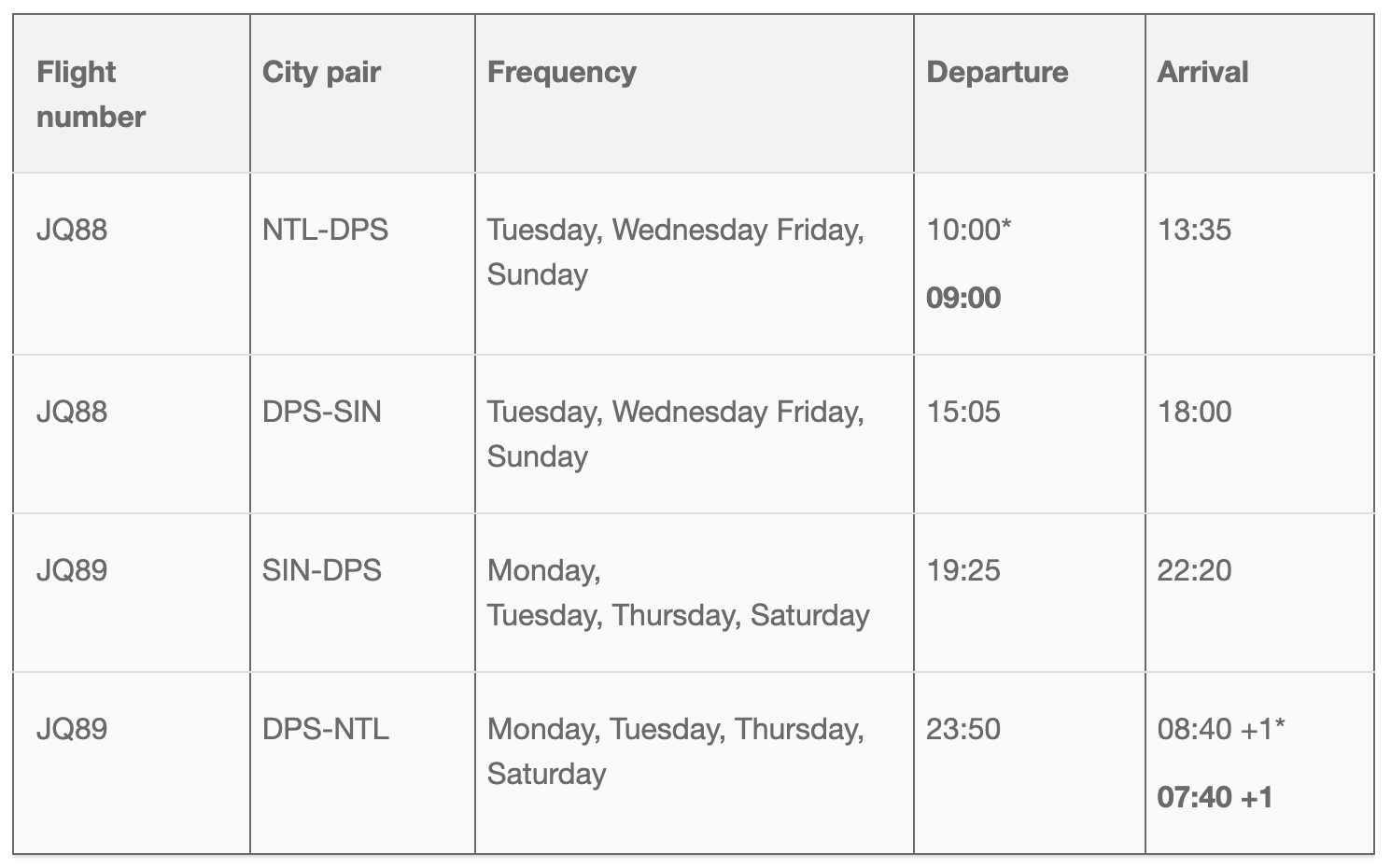The image size is (1391, 868).
Task: Click JQ88 flight number in NTL-DPS row
Action: 72,230
